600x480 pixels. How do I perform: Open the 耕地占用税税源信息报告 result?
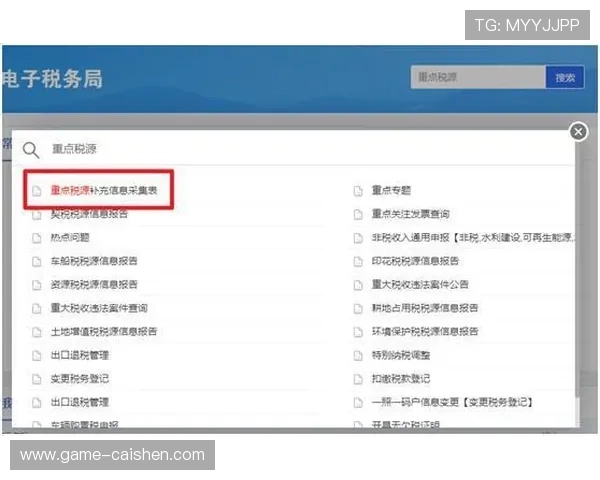[x=425, y=308]
